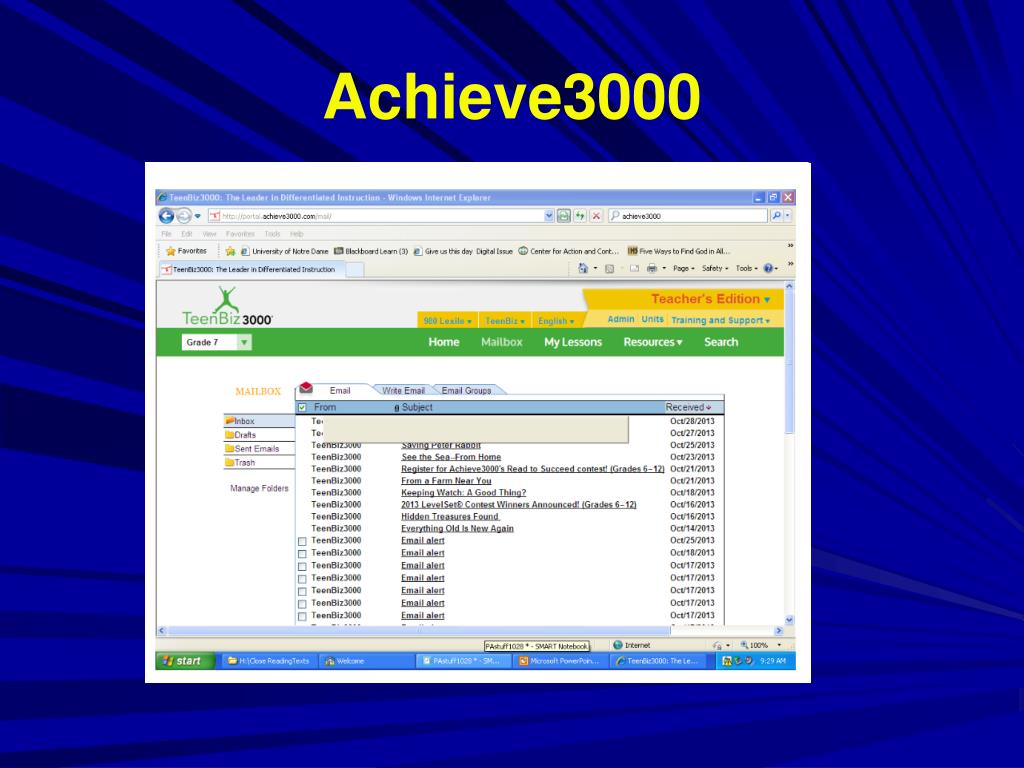Open the Grade 7 dropdown
The width and height of the screenshot is (1024, 768).
tap(216, 342)
